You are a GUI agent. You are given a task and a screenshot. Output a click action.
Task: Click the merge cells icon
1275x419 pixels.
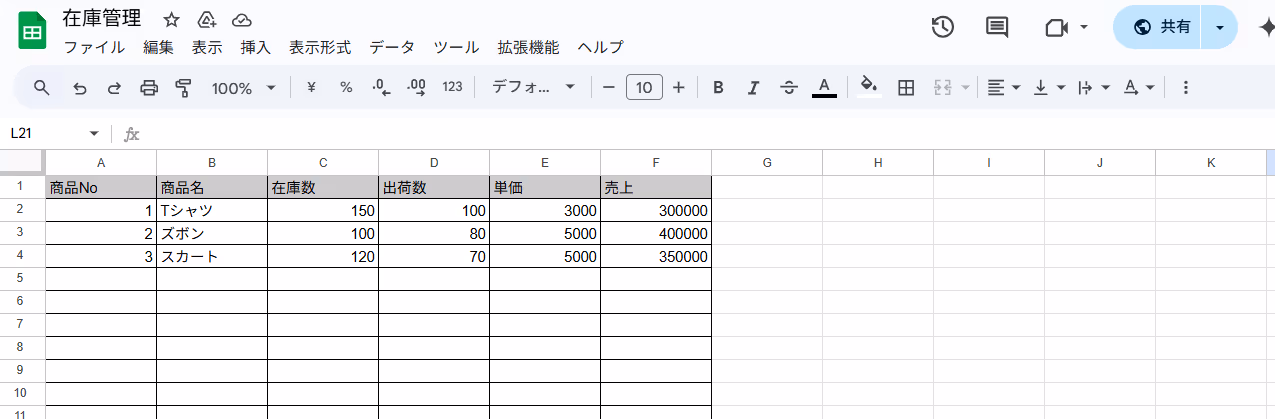pos(942,88)
